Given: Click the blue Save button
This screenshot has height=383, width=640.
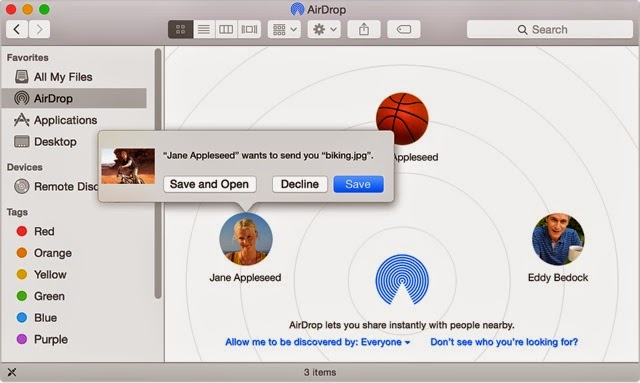Looking at the screenshot, I should 358,184.
